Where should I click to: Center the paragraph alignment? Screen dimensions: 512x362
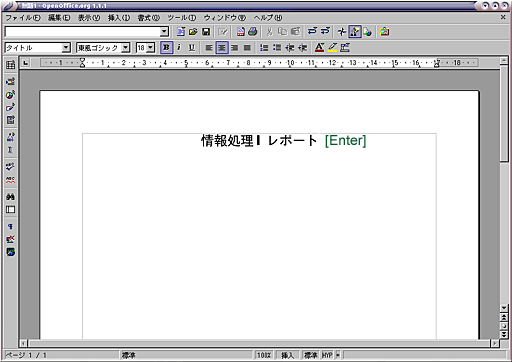coord(222,48)
